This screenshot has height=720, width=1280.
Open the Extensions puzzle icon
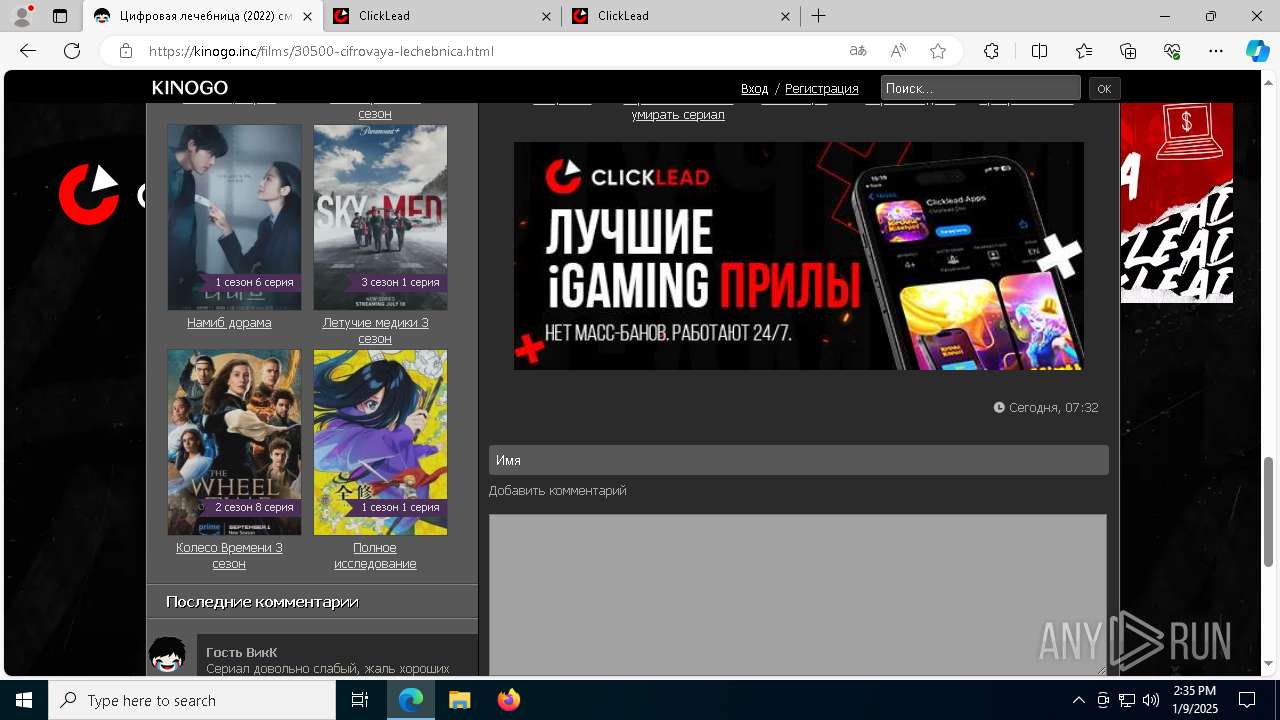click(x=991, y=51)
